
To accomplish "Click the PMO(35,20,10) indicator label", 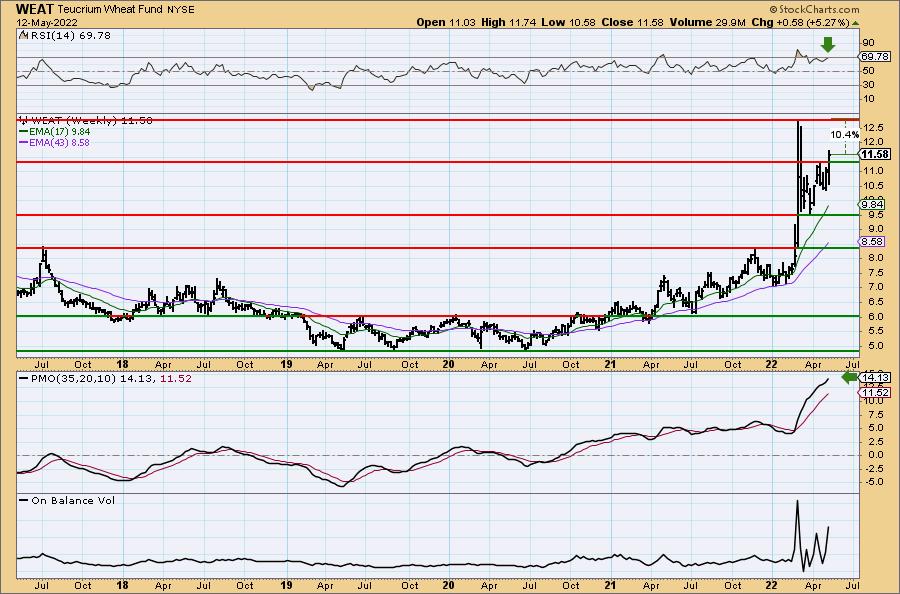I will [73, 379].
